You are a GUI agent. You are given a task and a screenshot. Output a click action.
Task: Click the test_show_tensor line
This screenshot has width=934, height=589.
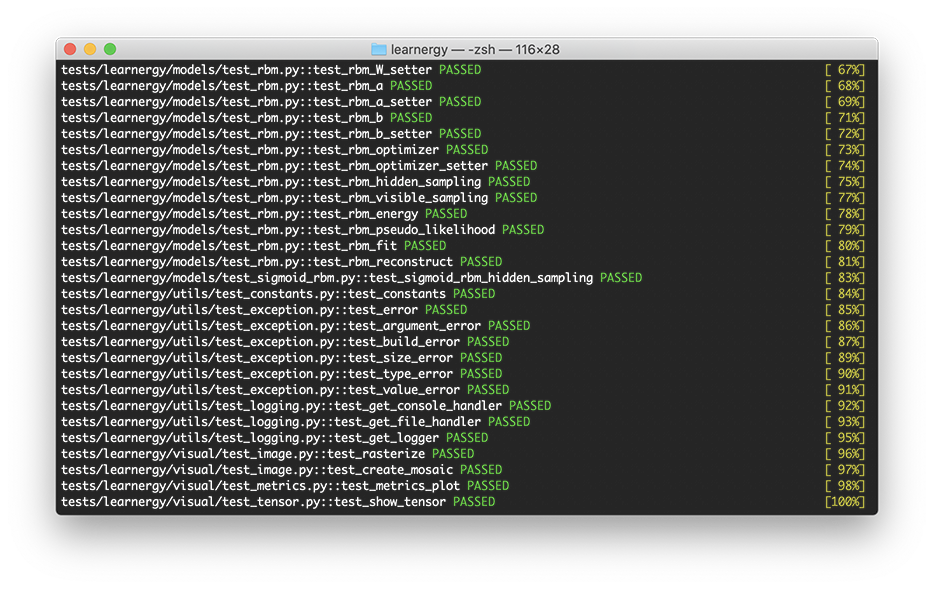(x=278, y=502)
